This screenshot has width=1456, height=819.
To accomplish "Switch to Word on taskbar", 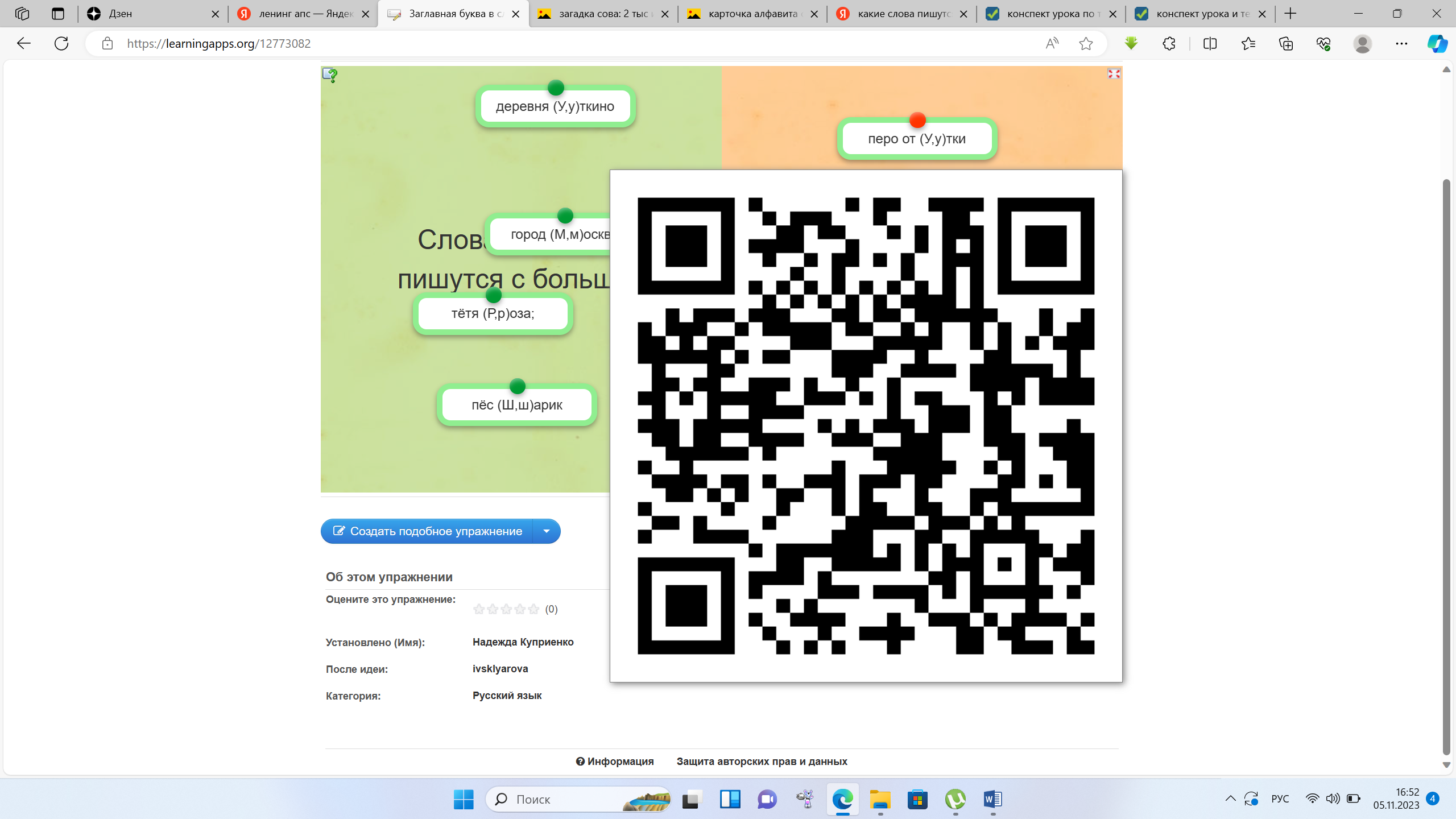I will (x=993, y=799).
